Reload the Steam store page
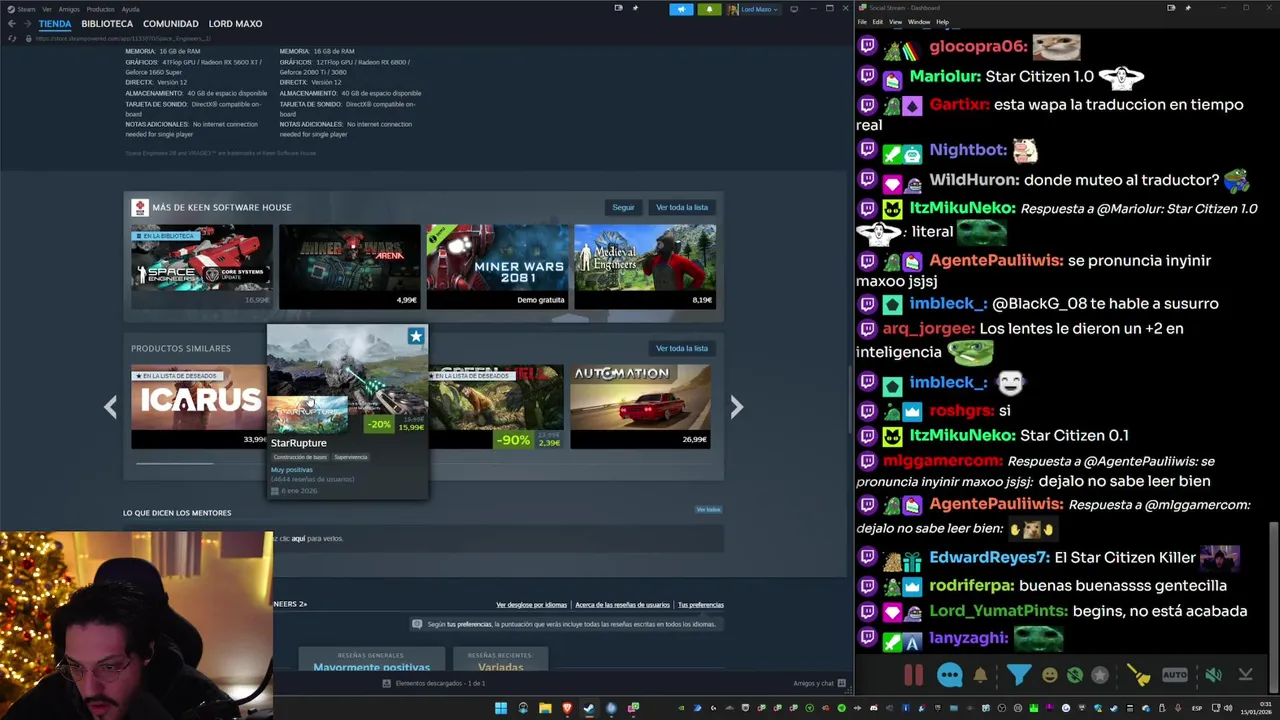The image size is (1280, 720). (x=12, y=38)
